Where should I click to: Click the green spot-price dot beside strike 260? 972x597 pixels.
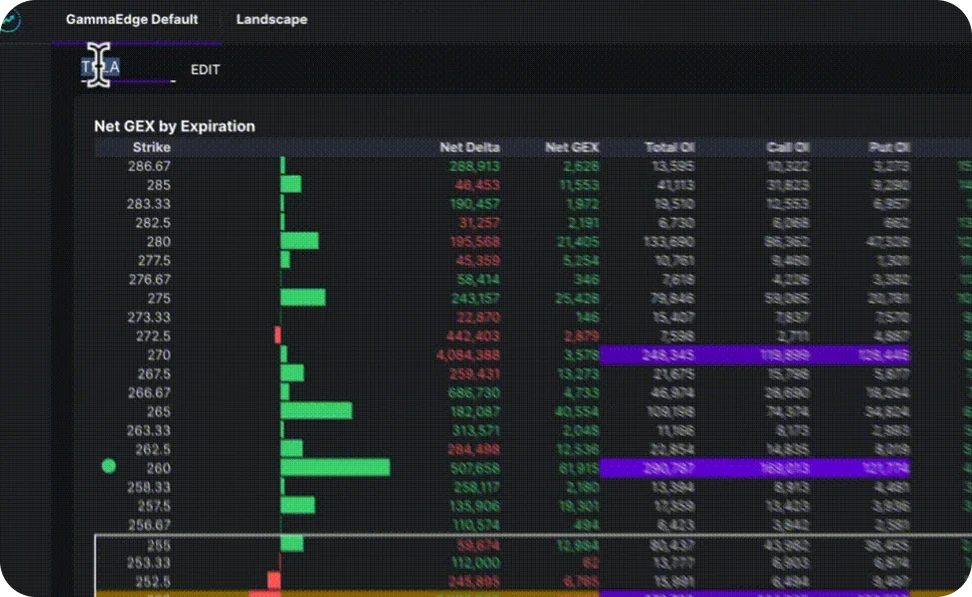[109, 466]
